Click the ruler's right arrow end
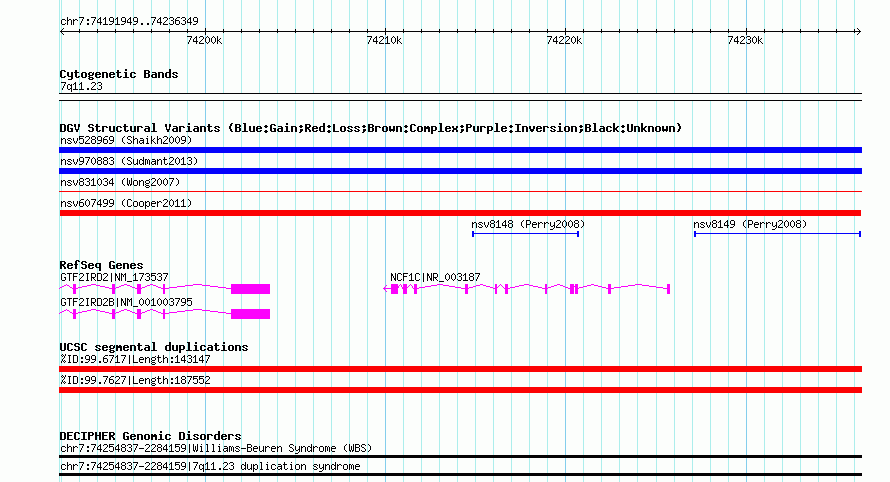Viewport: 890px width, 482px height. 858,32
